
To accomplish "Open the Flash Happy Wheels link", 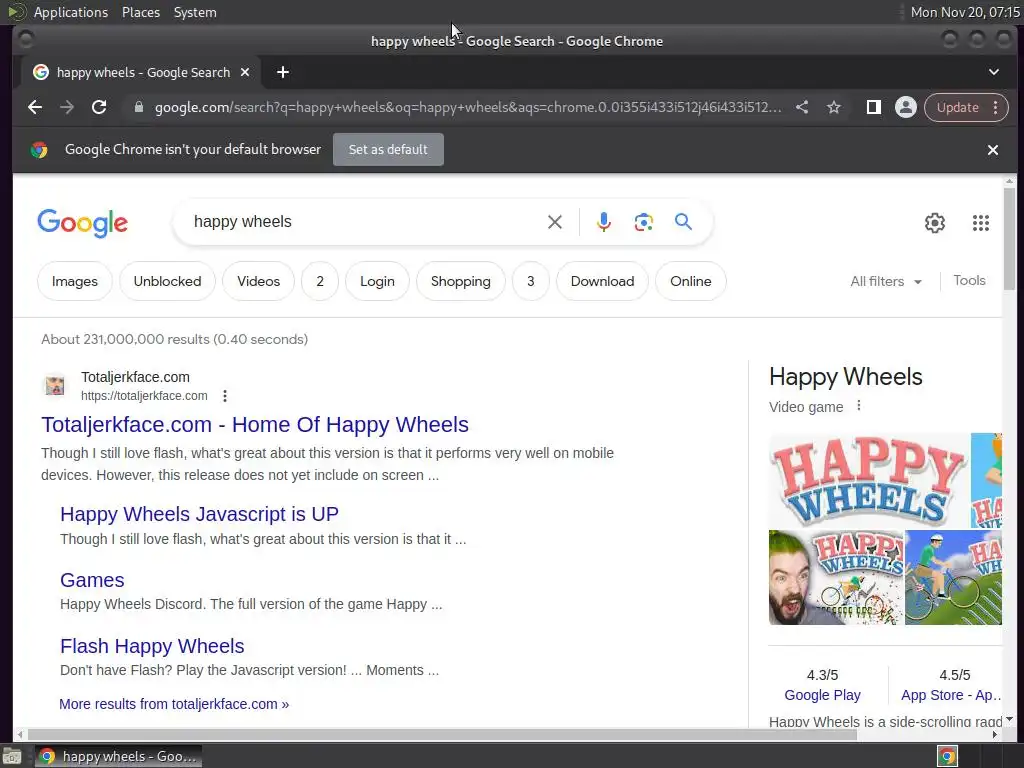I will coord(152,646).
